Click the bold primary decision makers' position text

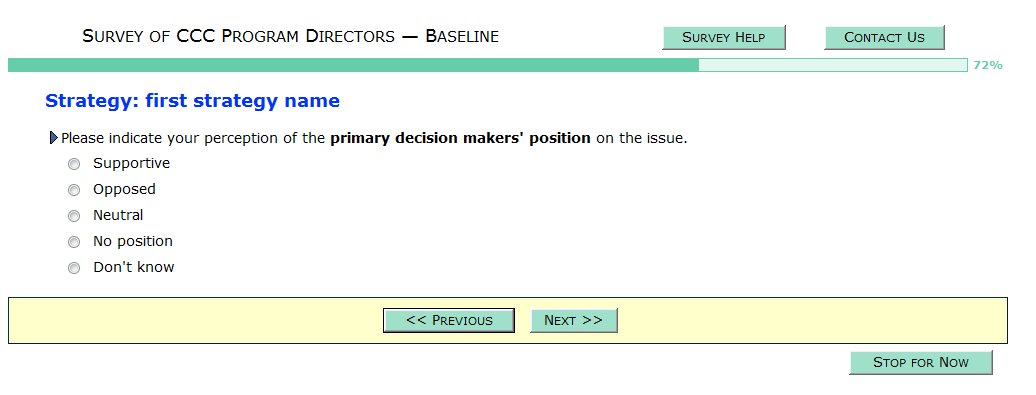[461, 139]
